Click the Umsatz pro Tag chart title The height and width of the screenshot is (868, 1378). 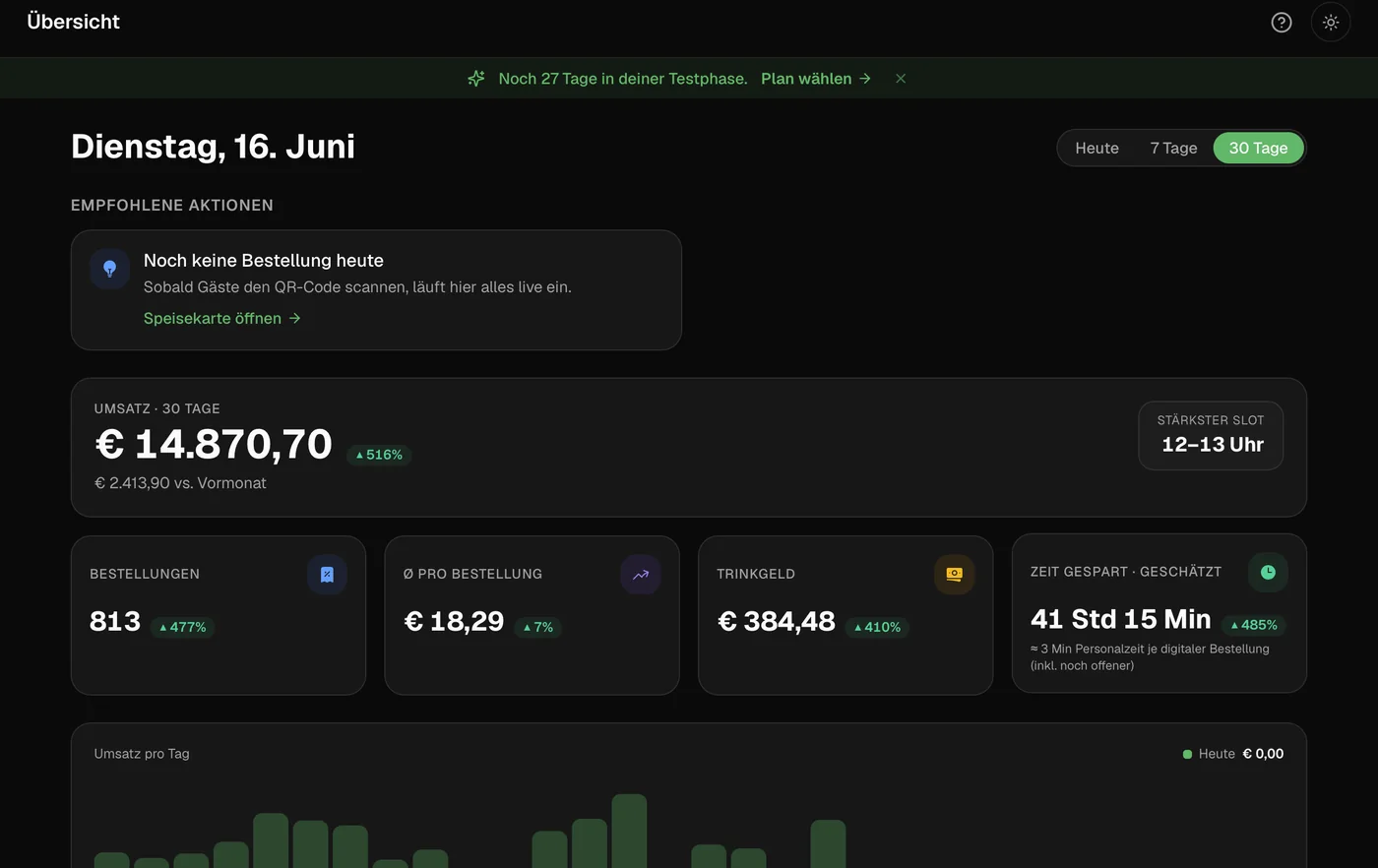point(142,754)
